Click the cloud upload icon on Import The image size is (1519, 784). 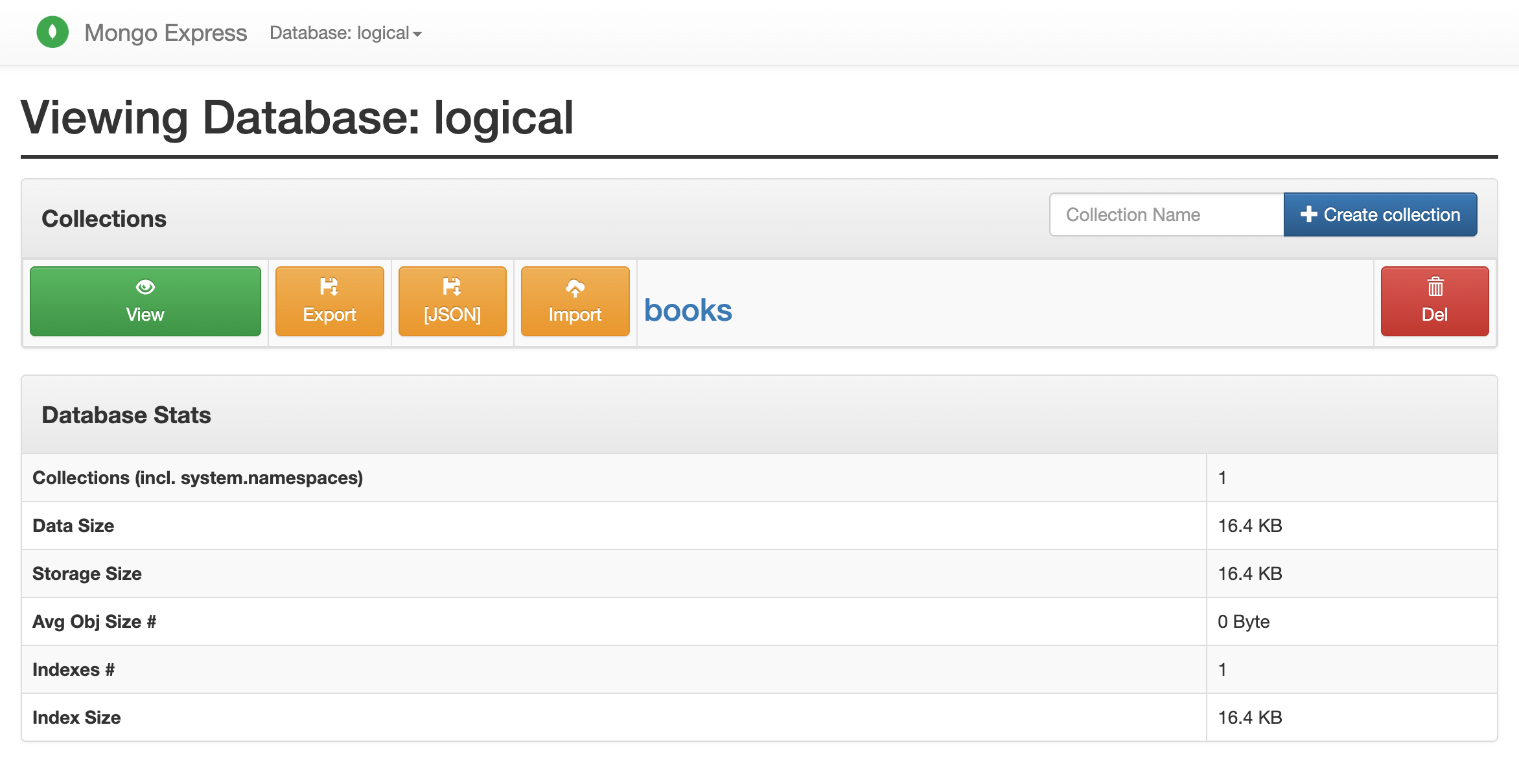click(575, 288)
